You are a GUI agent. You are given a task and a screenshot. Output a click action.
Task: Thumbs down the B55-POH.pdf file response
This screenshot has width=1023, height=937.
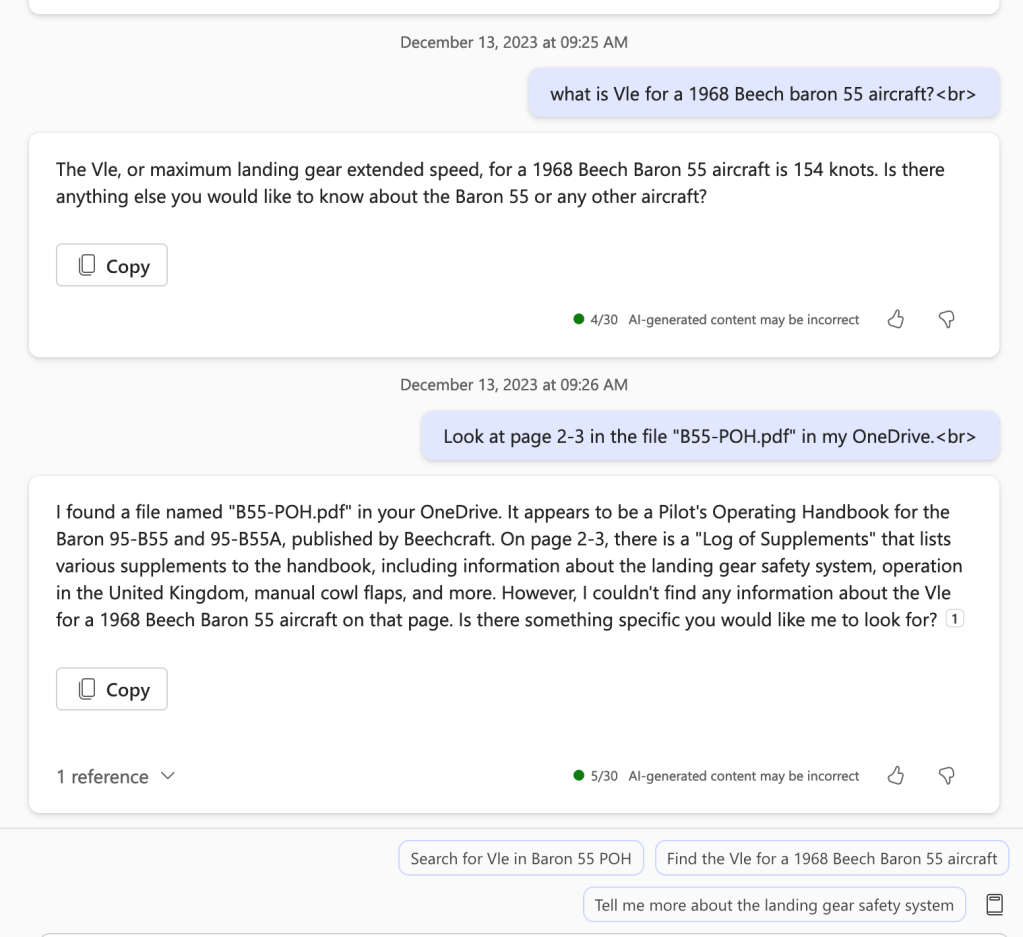945,775
